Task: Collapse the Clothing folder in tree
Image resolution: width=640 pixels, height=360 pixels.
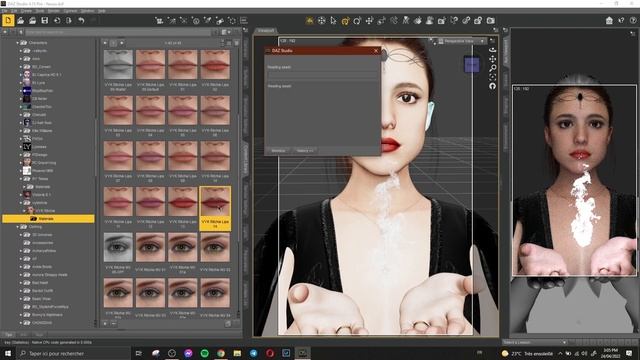Action: 18,227
